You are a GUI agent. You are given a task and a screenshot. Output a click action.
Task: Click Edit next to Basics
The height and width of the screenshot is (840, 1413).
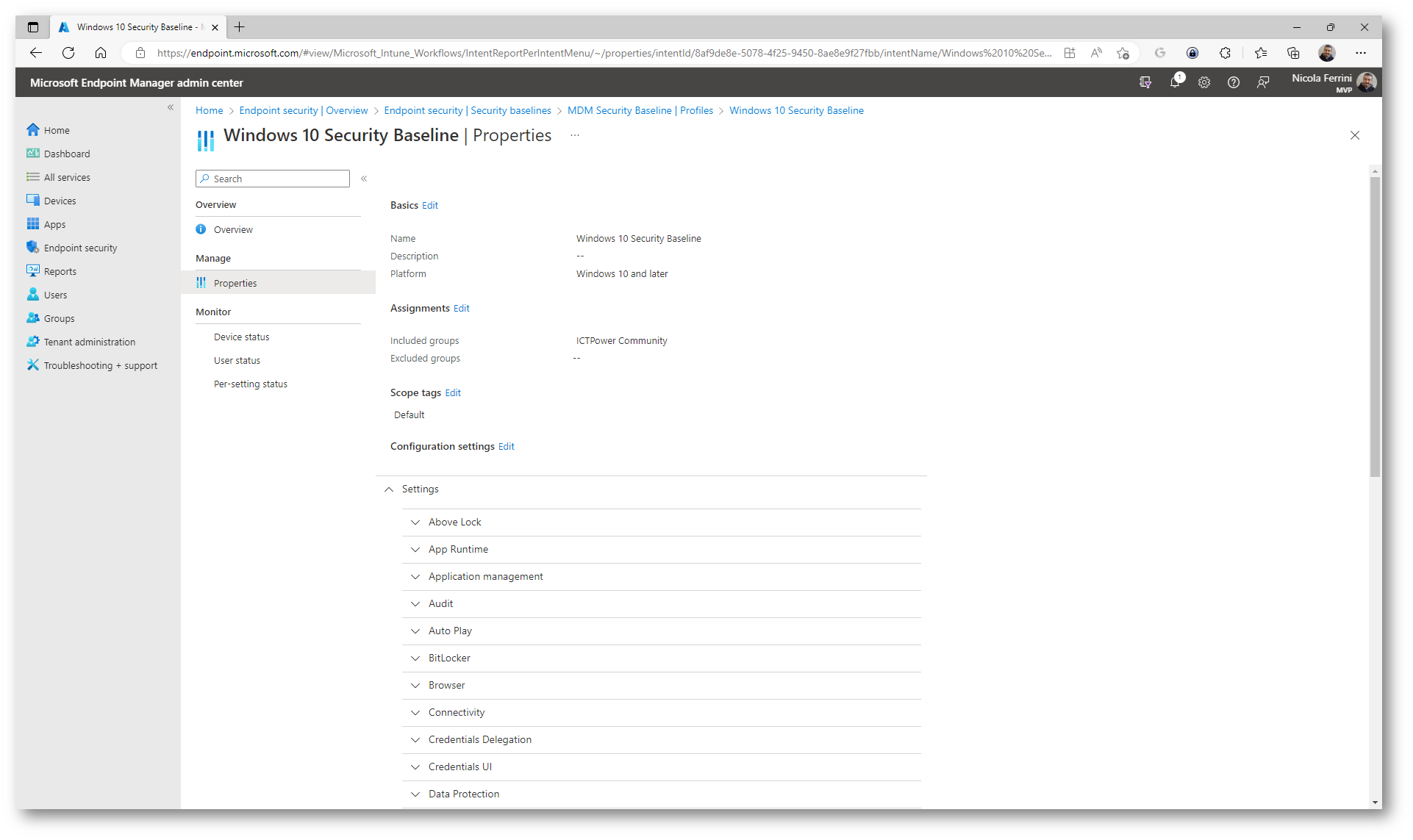[x=429, y=206]
